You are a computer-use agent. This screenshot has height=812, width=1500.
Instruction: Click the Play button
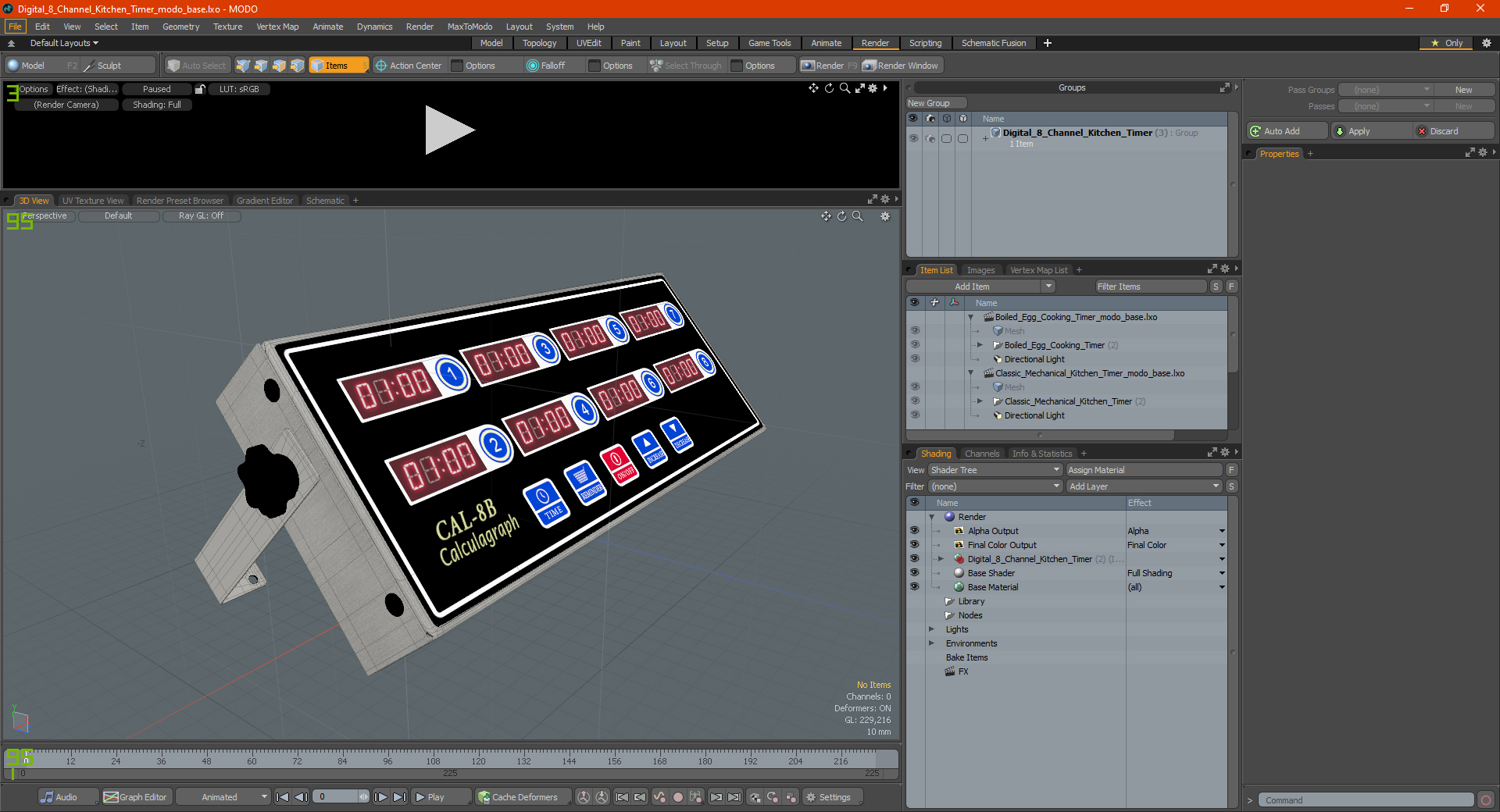click(441, 797)
